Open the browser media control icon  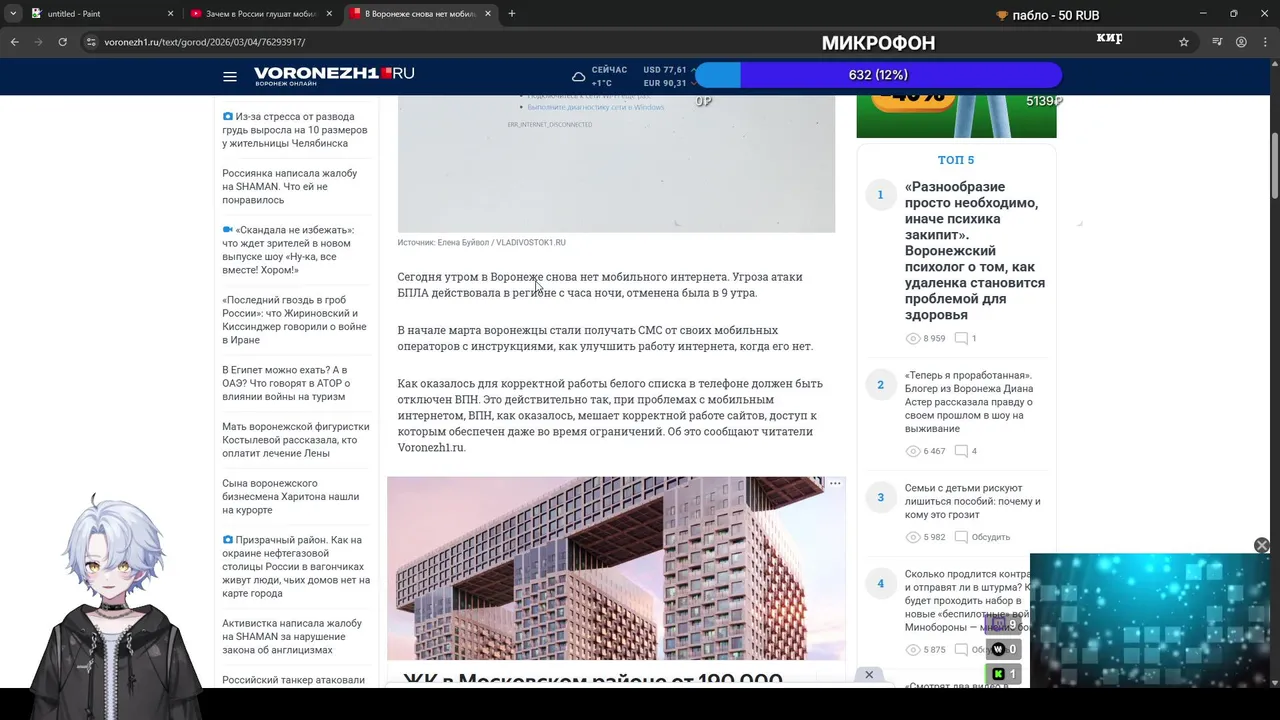point(1217,42)
